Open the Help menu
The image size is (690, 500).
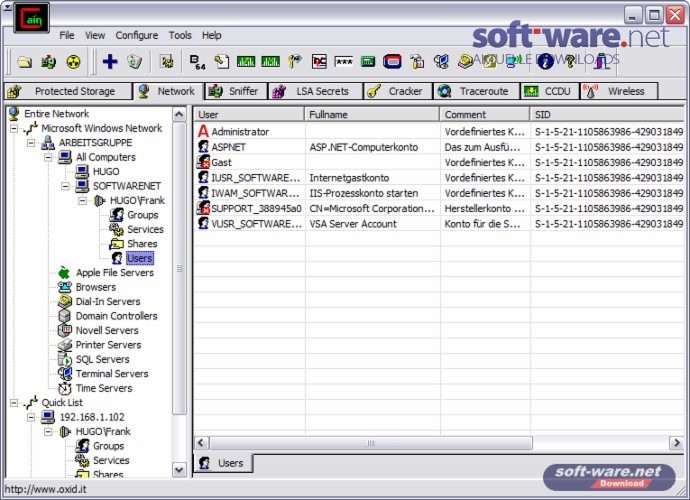point(212,35)
